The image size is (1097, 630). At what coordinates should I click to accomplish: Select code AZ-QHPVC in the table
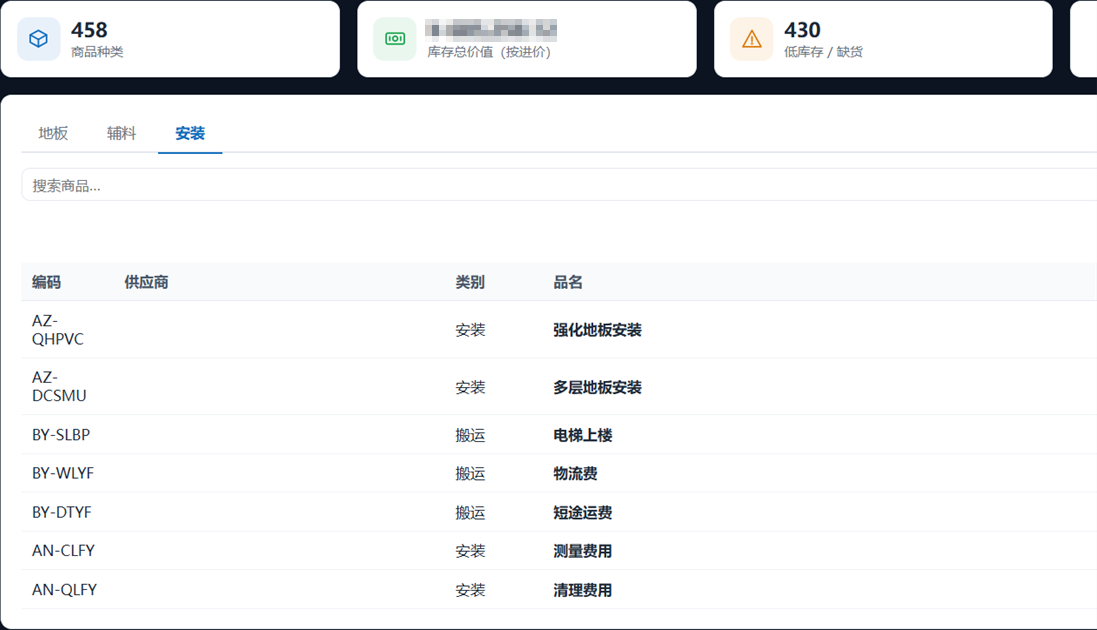click(x=58, y=330)
